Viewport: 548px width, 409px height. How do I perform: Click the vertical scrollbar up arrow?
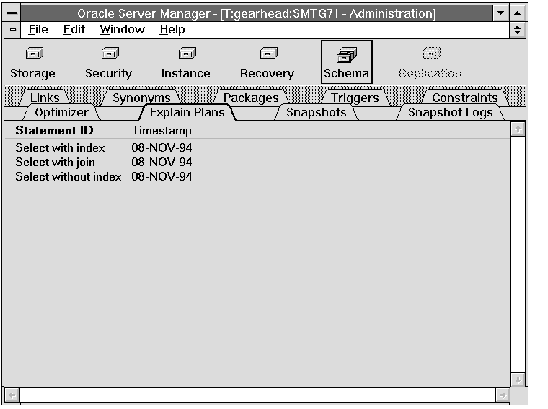pos(518,129)
